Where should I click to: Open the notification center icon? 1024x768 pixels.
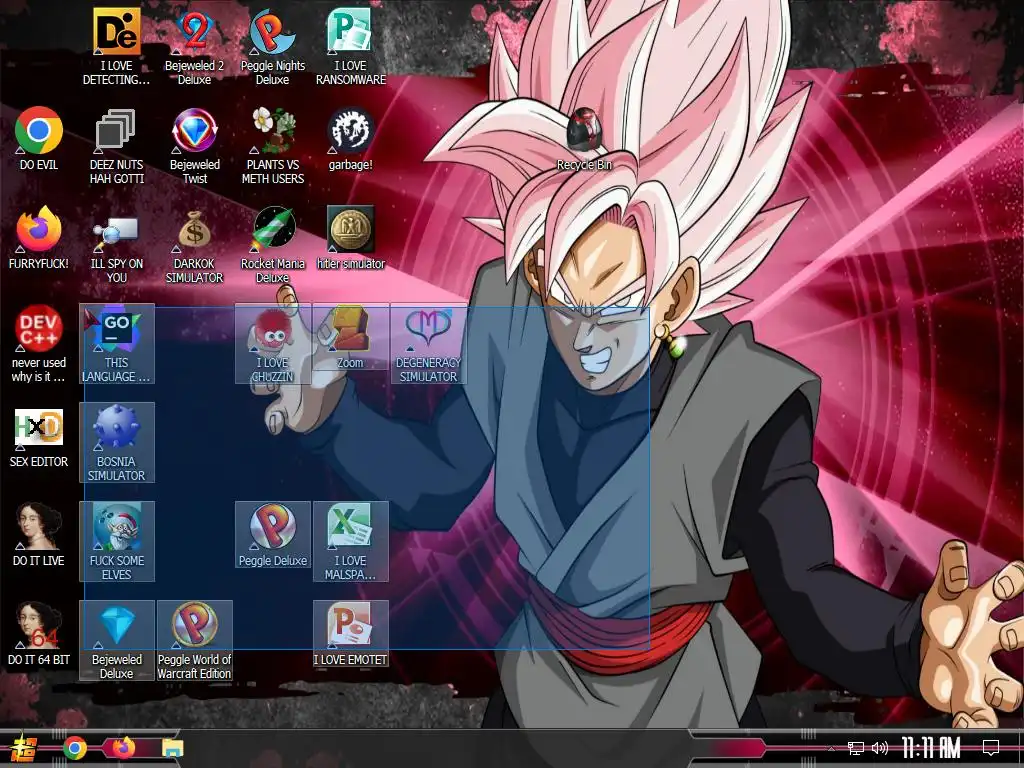[x=991, y=747]
